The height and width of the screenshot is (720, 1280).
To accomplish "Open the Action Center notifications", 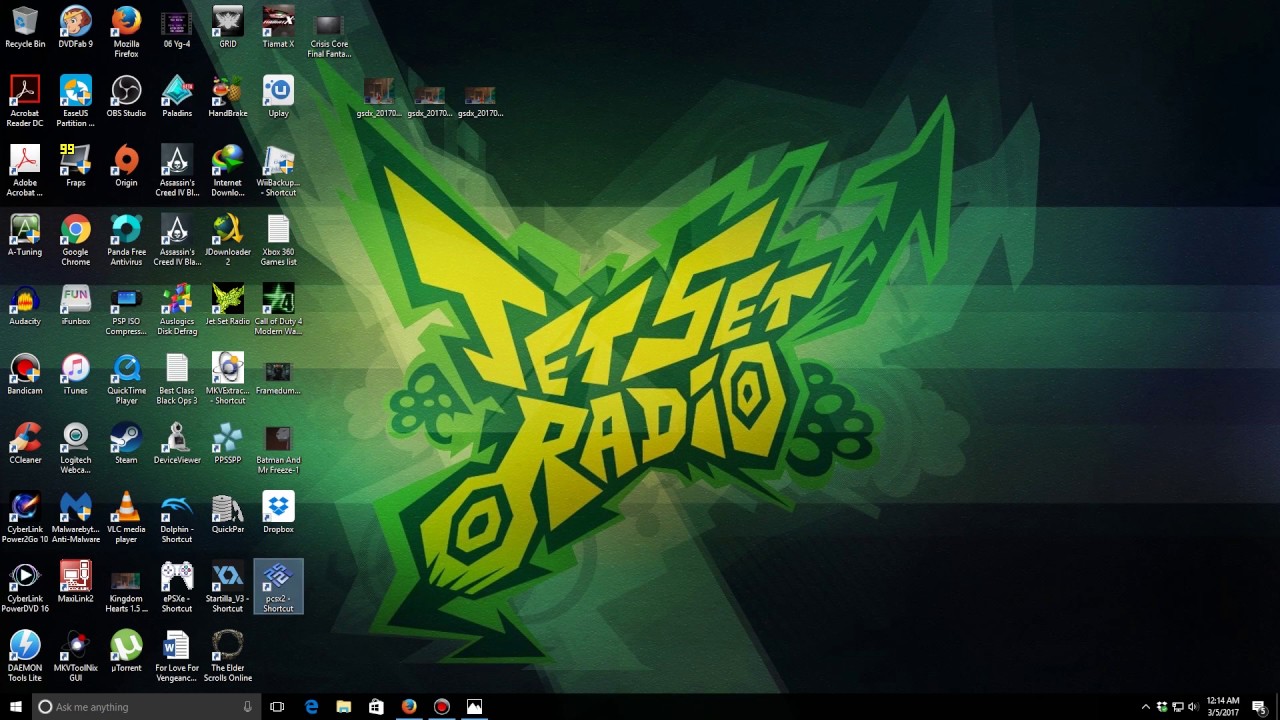I will click(x=1259, y=707).
